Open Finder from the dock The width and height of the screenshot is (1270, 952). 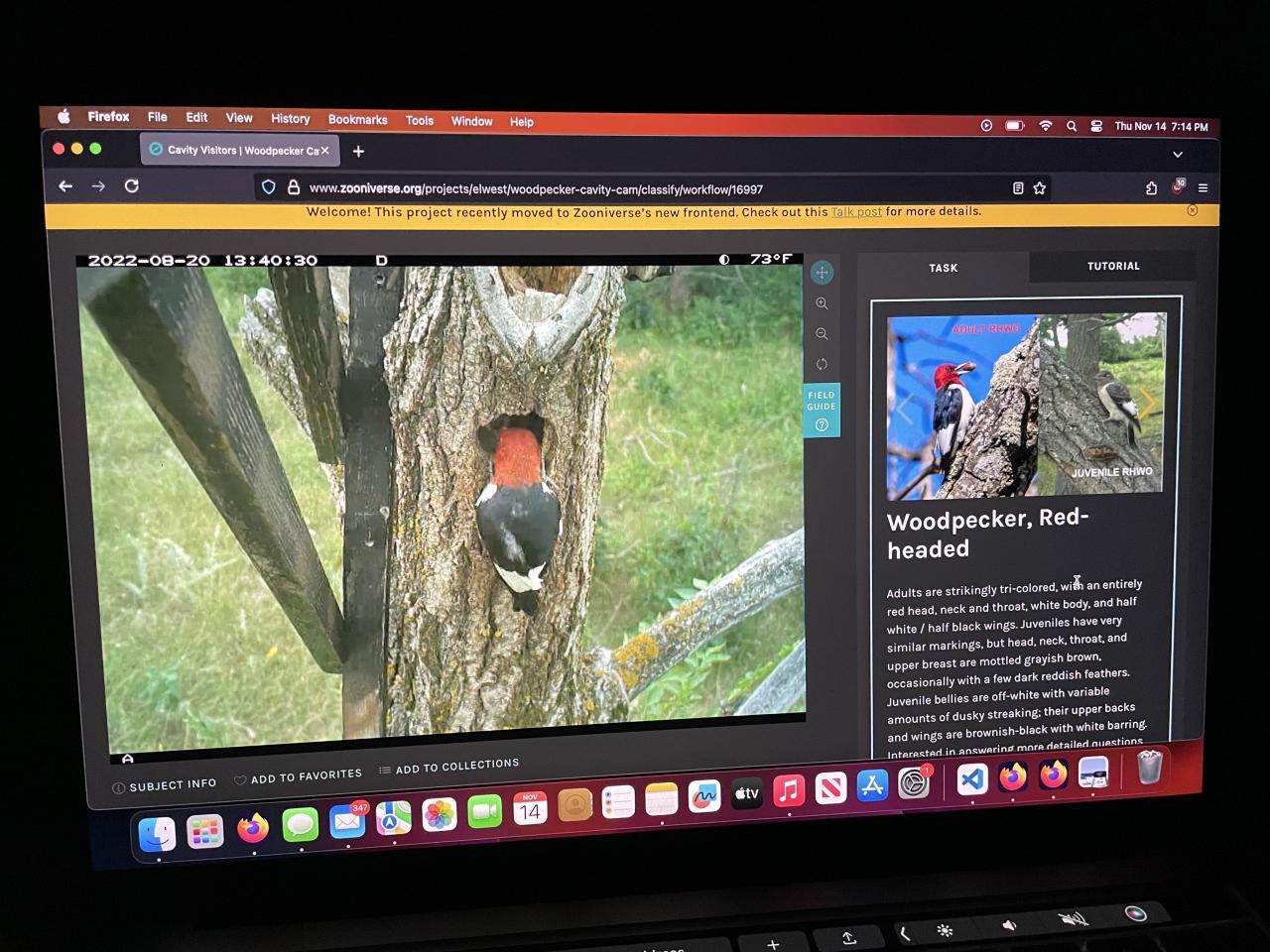(x=157, y=834)
